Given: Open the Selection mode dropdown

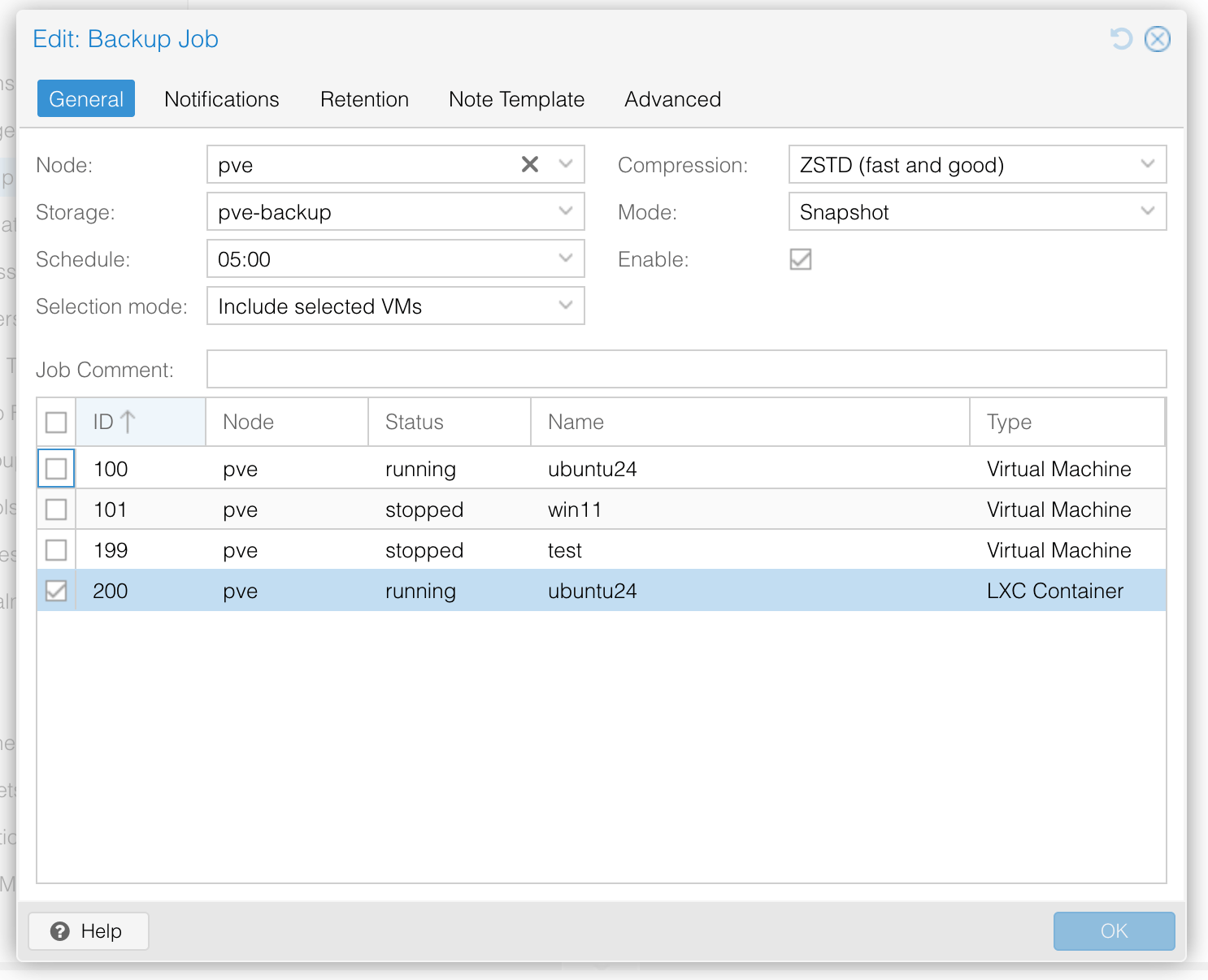Looking at the screenshot, I should click(x=566, y=306).
